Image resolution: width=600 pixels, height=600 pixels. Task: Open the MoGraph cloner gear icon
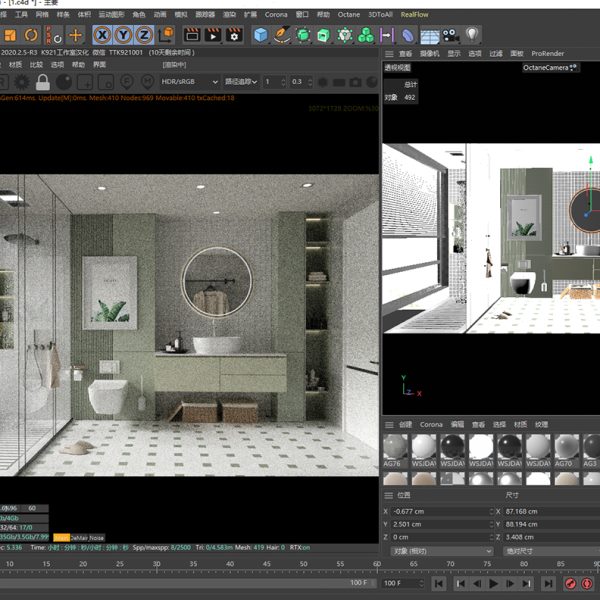click(x=345, y=35)
